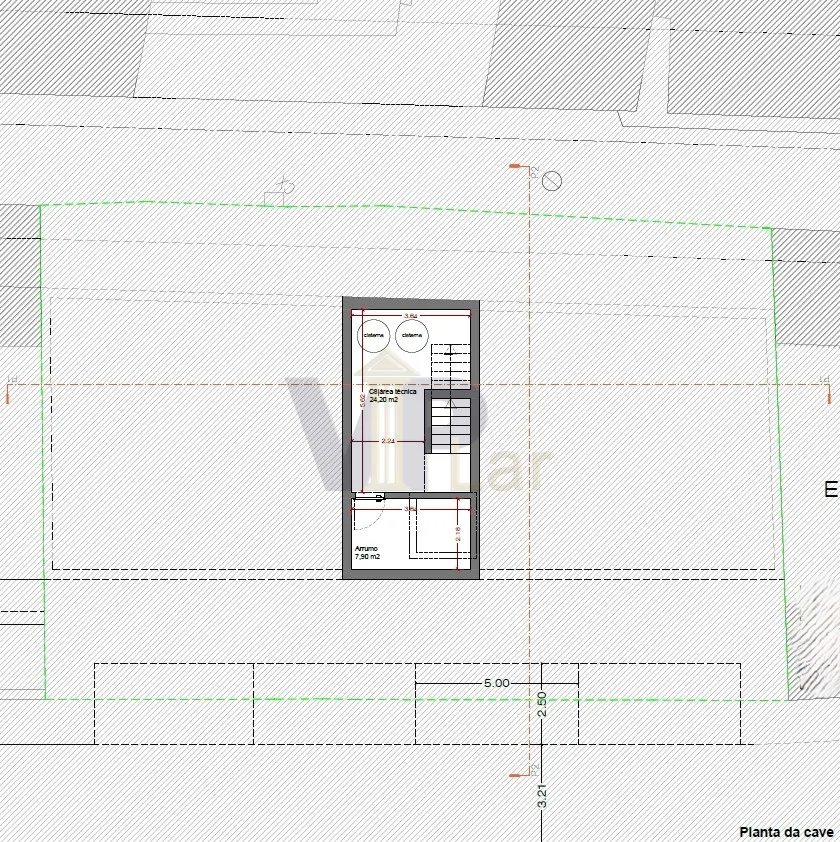Click the 3.21 dimension text
Viewport: 840px width, 842px height.
click(x=541, y=796)
